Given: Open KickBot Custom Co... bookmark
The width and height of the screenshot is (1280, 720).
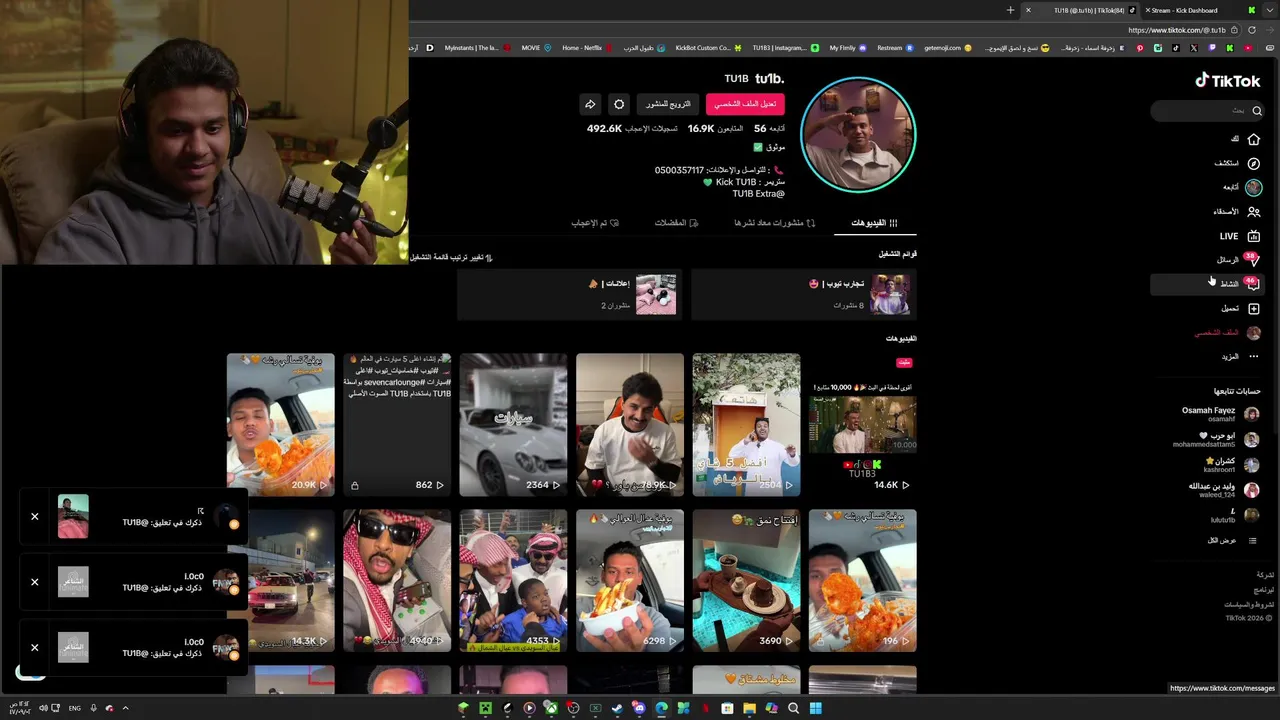Looking at the screenshot, I should coord(708,48).
